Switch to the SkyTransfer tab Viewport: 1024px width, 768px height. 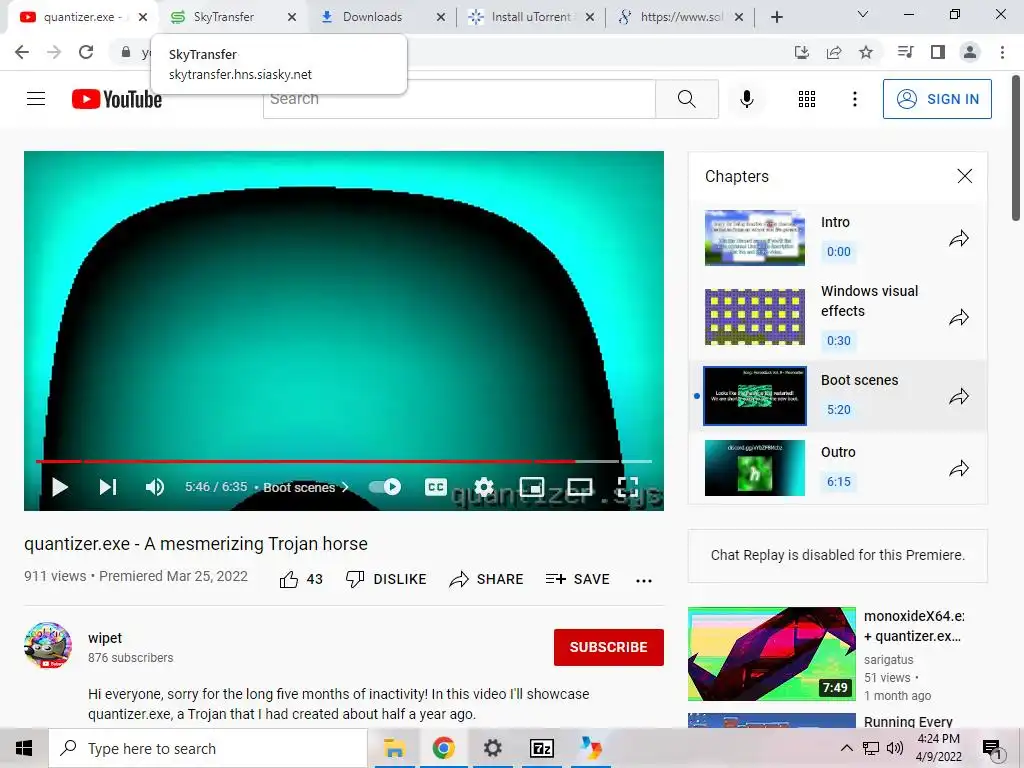coord(223,17)
